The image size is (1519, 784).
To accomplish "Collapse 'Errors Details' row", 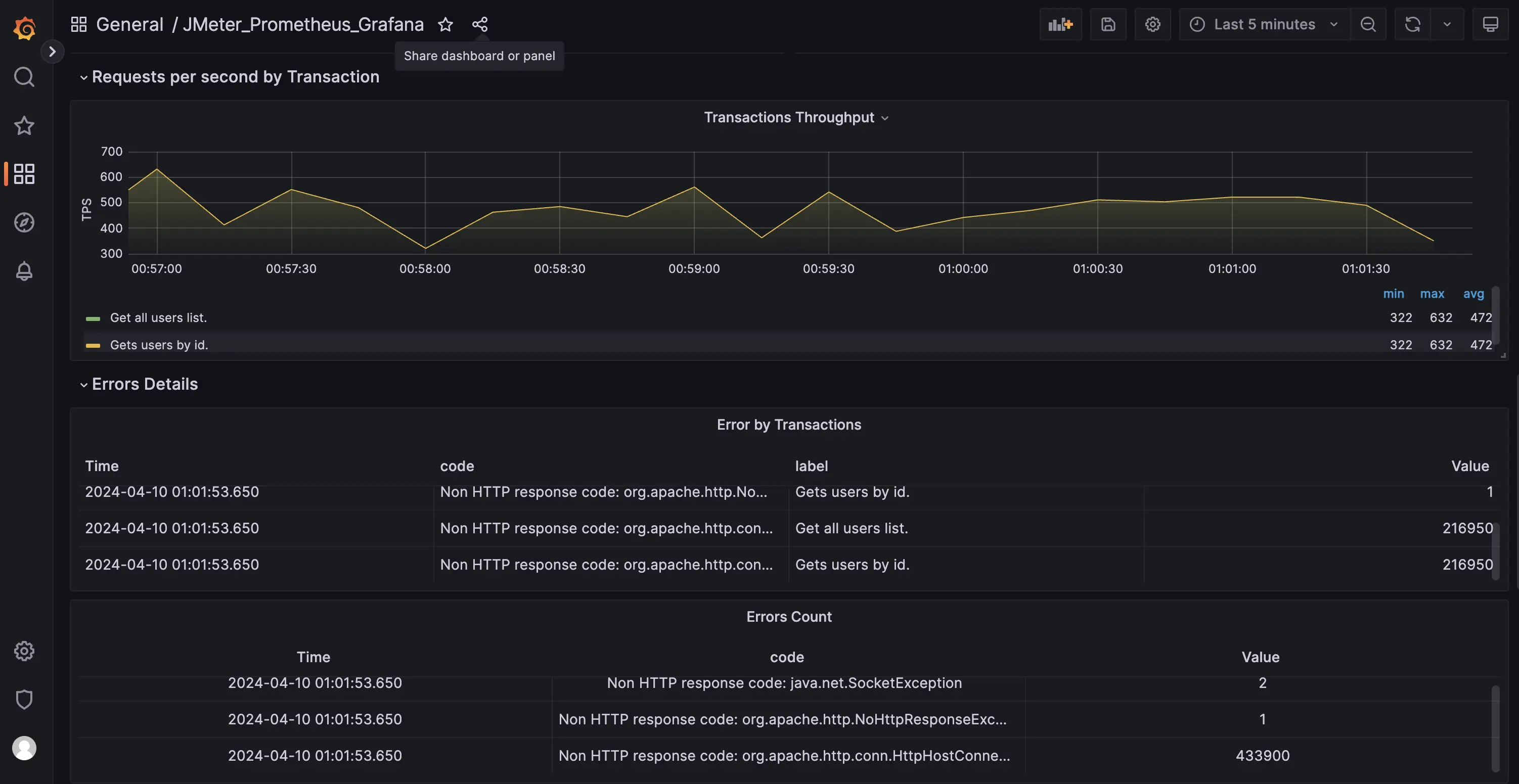I will 145,384.
